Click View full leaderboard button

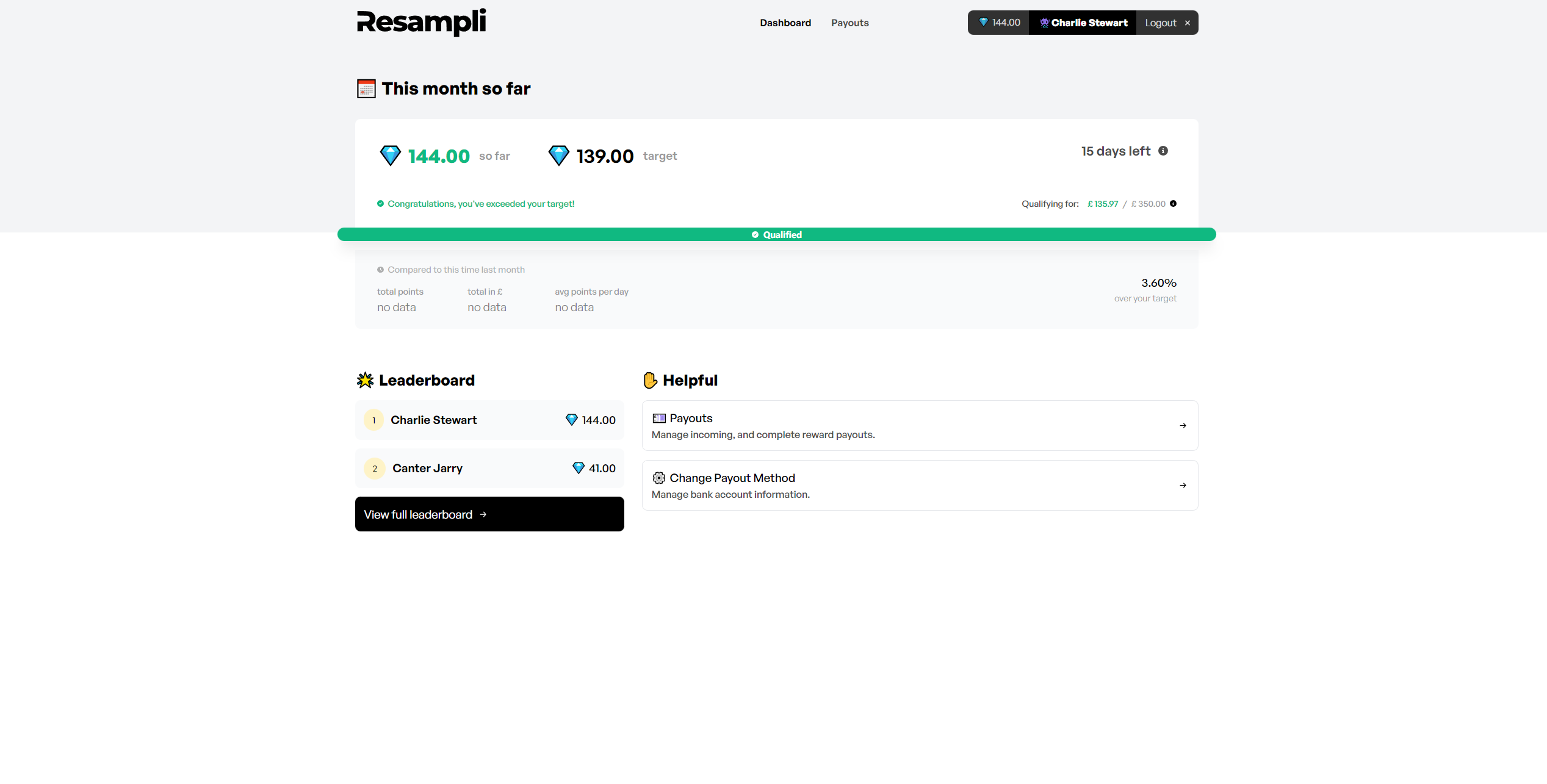489,514
